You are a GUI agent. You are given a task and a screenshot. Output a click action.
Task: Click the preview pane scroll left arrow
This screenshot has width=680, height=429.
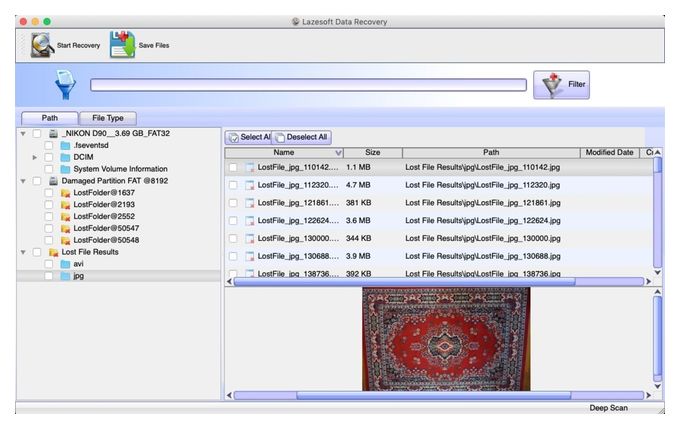229,395
